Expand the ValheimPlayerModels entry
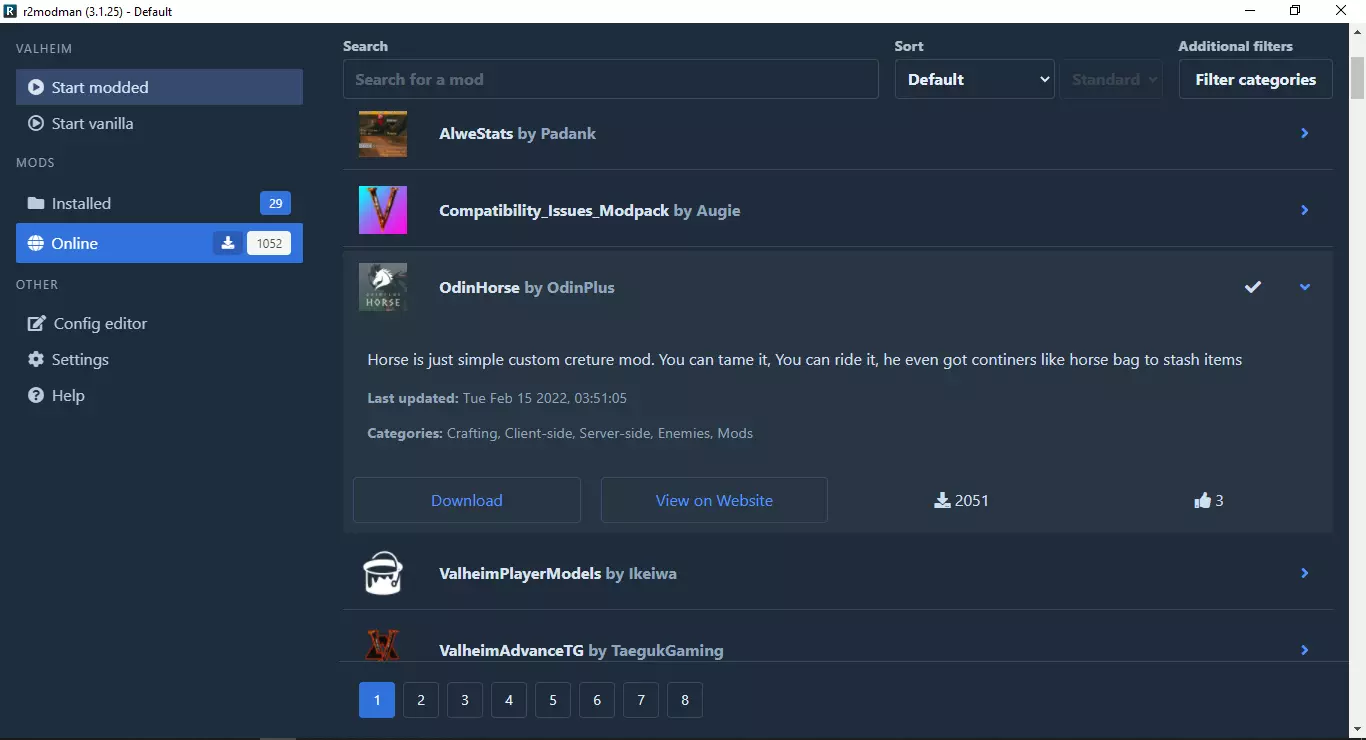Image resolution: width=1366 pixels, height=740 pixels. tap(1305, 573)
